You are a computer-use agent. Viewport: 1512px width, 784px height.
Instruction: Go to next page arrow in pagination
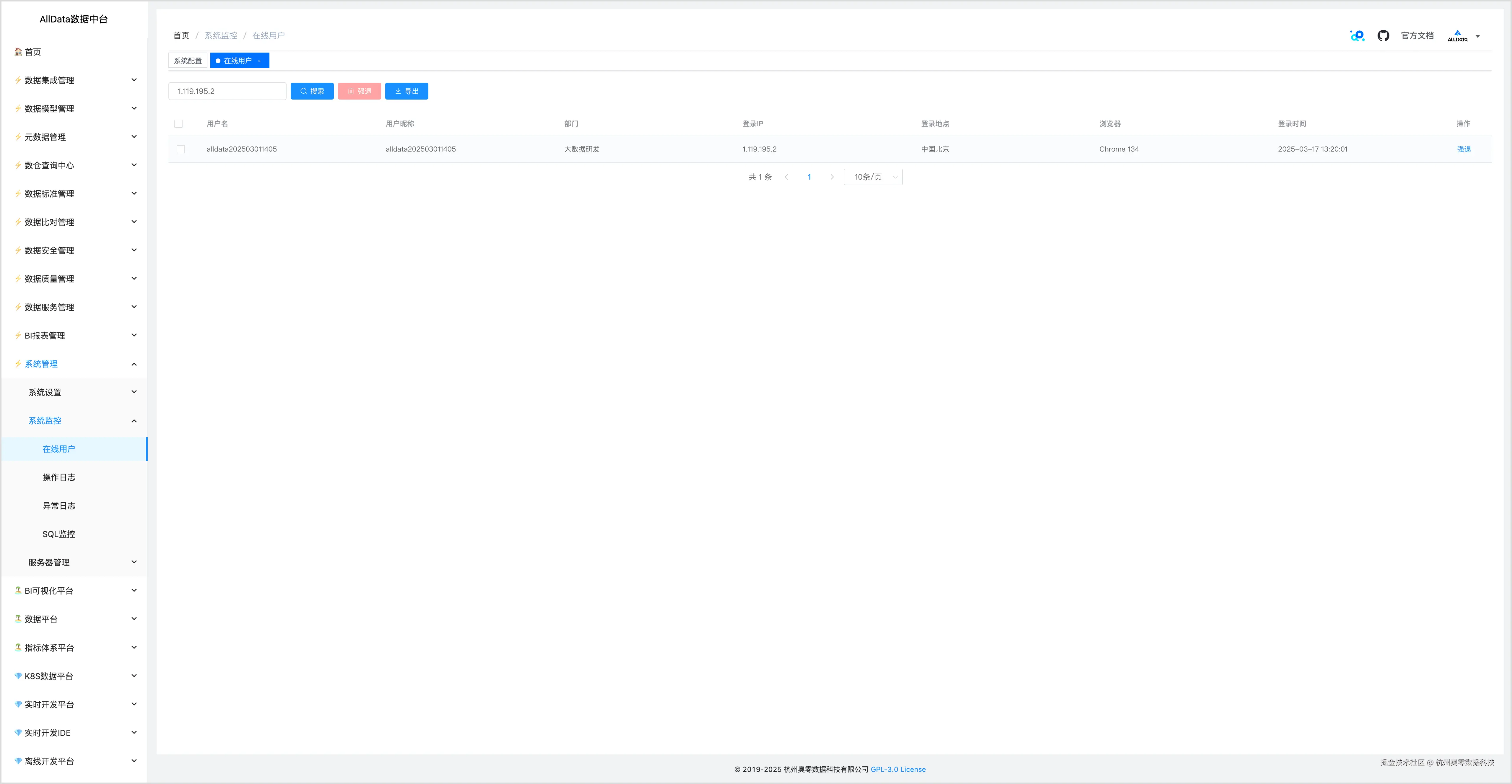(832, 177)
